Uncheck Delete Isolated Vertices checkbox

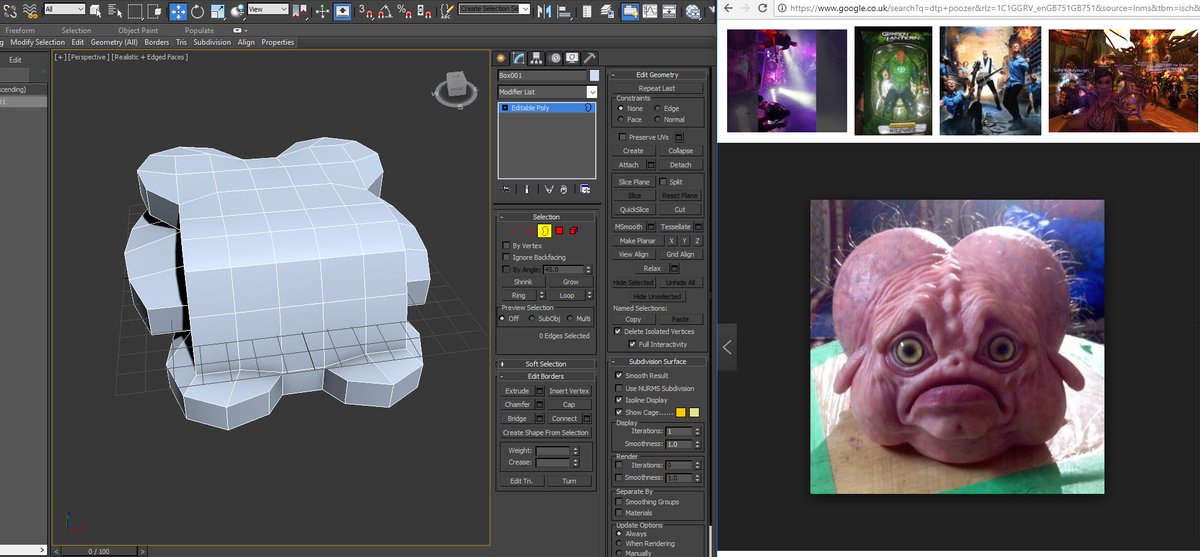tap(617, 331)
